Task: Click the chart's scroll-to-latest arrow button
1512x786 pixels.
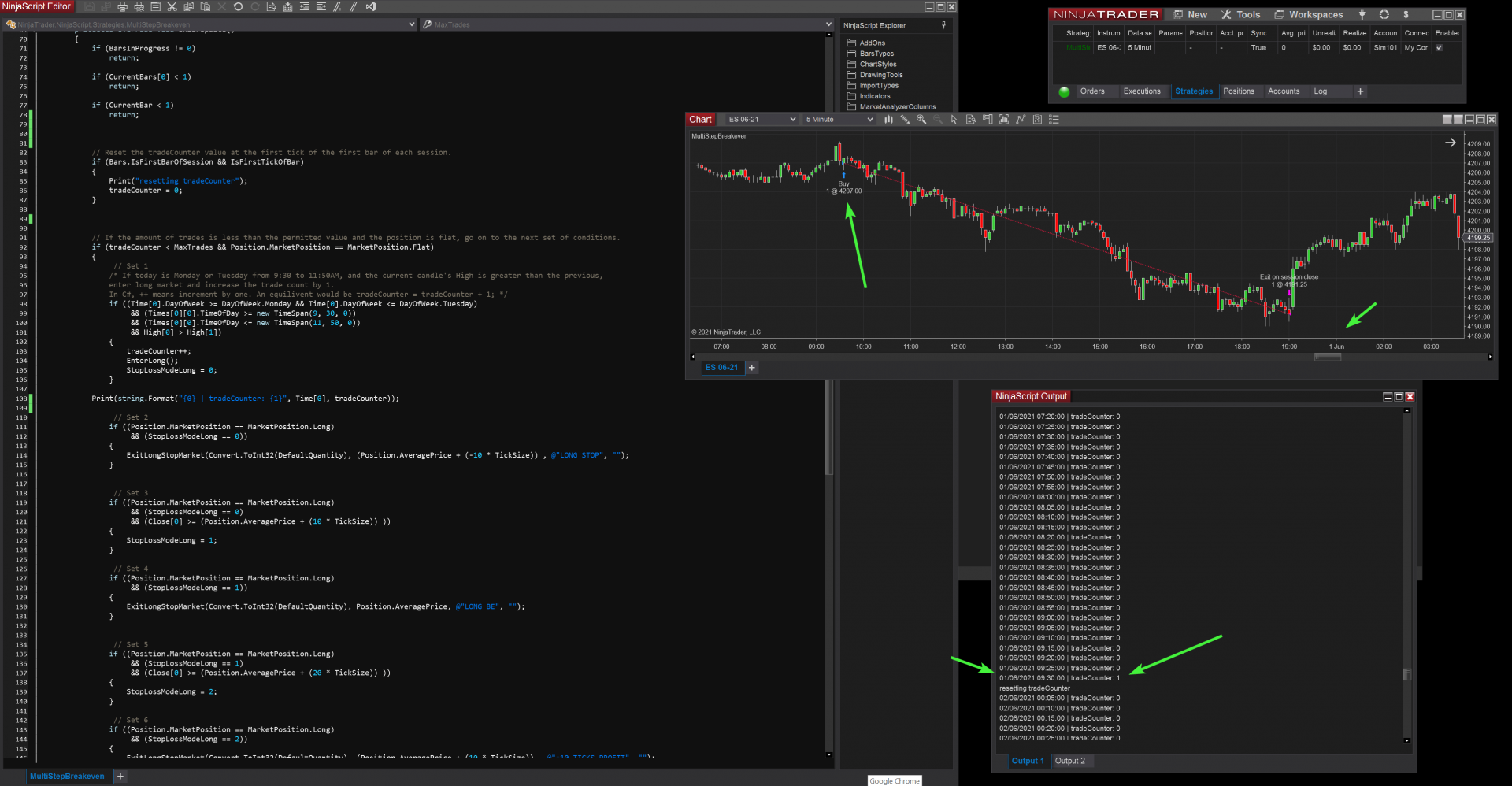Action: tap(1451, 143)
